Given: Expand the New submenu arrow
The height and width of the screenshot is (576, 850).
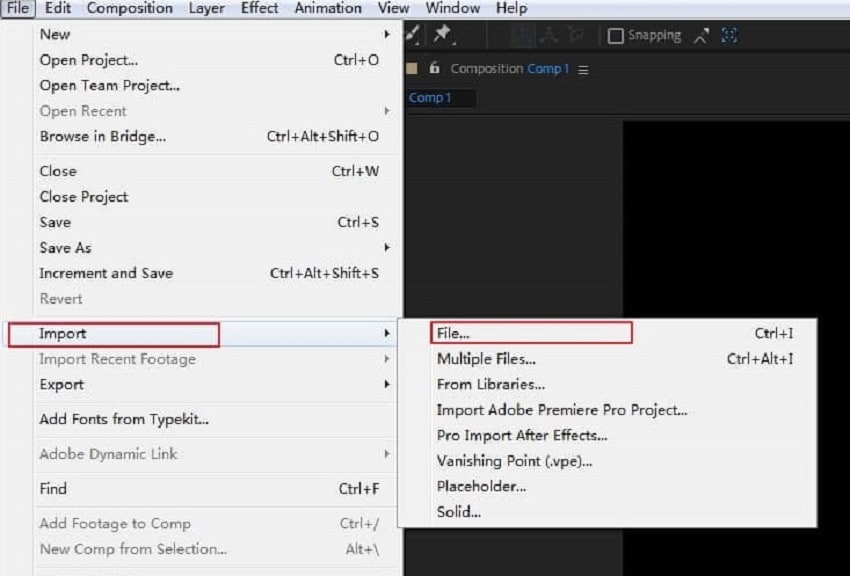Looking at the screenshot, I should [x=387, y=34].
